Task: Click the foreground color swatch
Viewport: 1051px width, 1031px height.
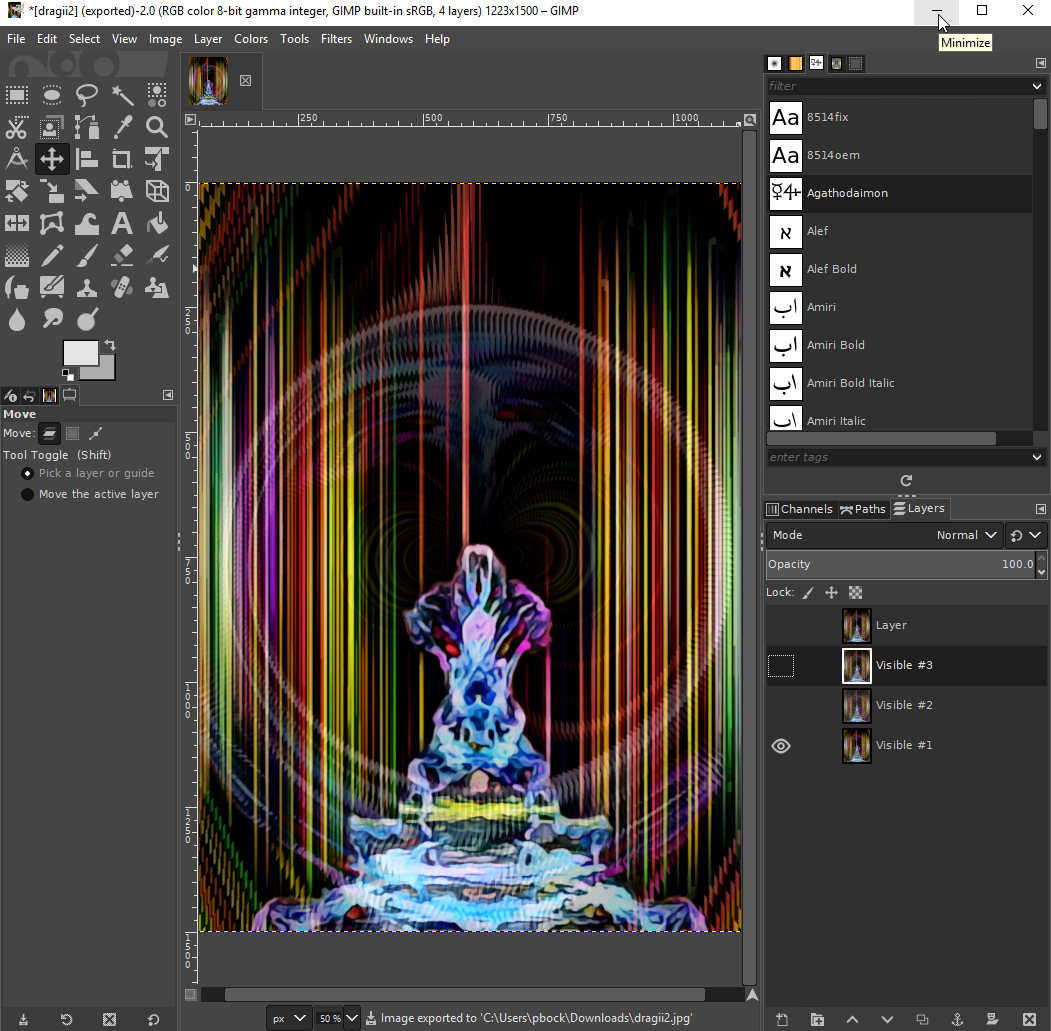Action: click(x=80, y=353)
